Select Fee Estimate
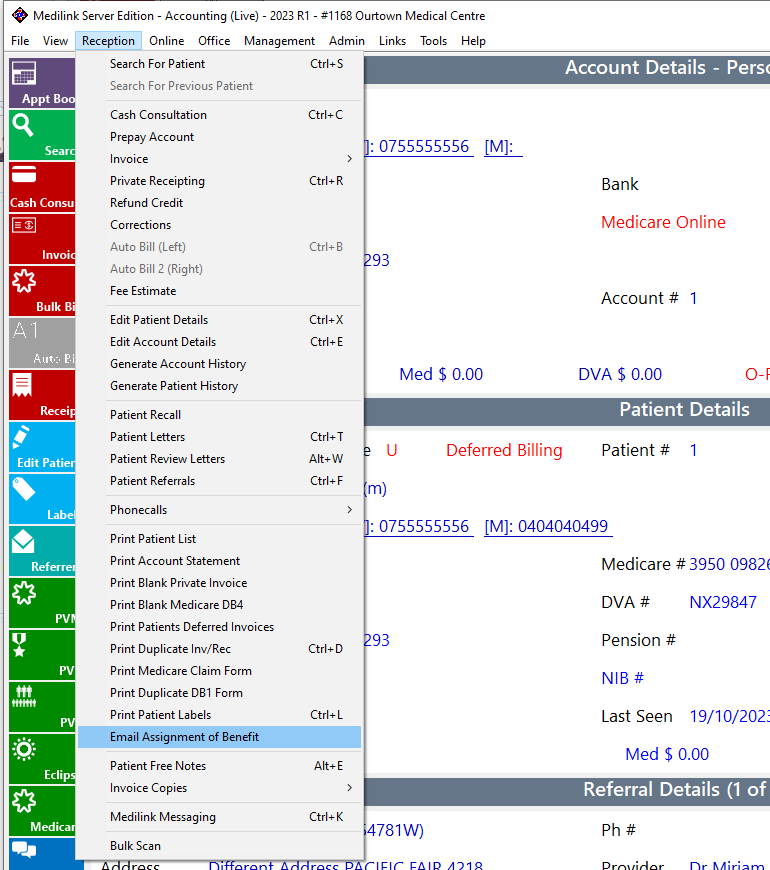 (220, 291)
